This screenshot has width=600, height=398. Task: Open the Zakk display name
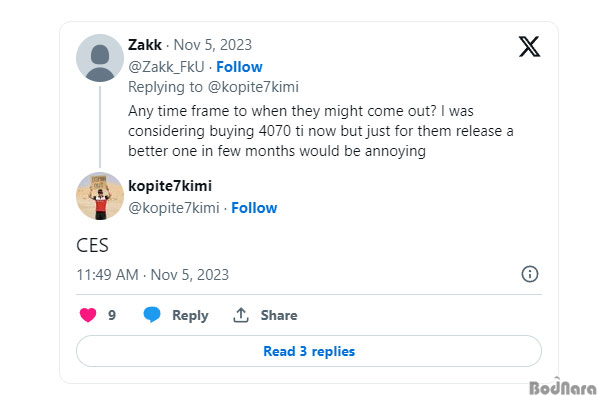point(145,45)
